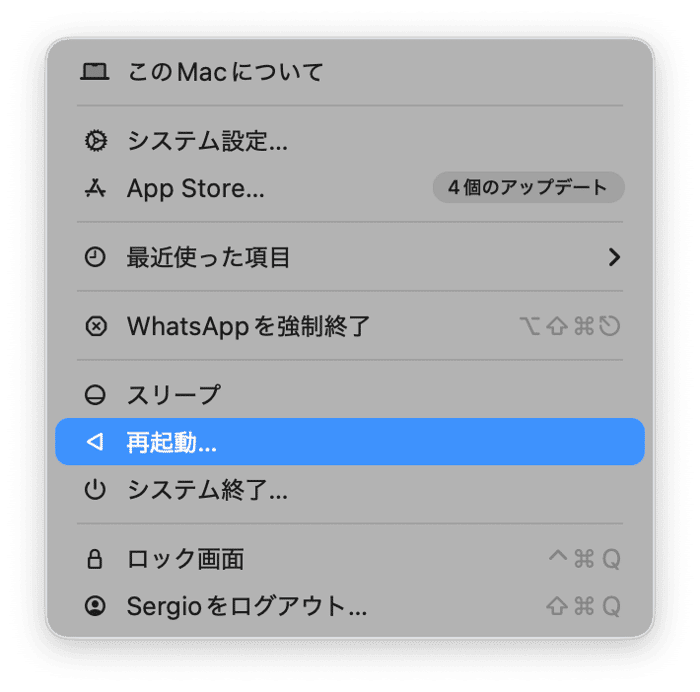Screen dimensions: 700x692
Task: Open このMacについて
Action: click(x=225, y=72)
